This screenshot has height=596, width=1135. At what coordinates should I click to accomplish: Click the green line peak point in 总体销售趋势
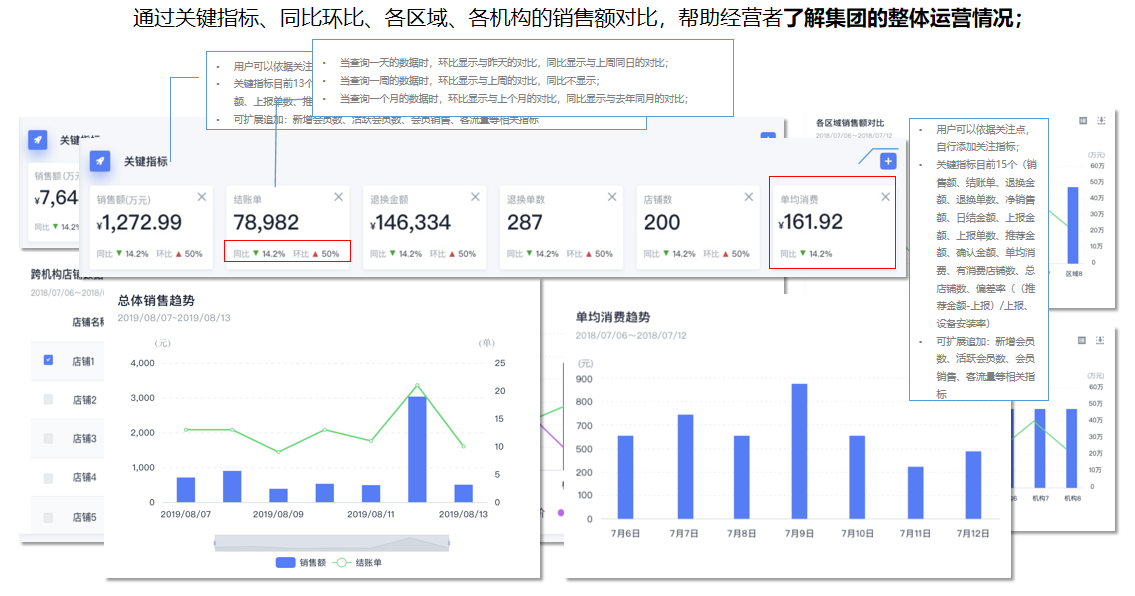coord(417,385)
